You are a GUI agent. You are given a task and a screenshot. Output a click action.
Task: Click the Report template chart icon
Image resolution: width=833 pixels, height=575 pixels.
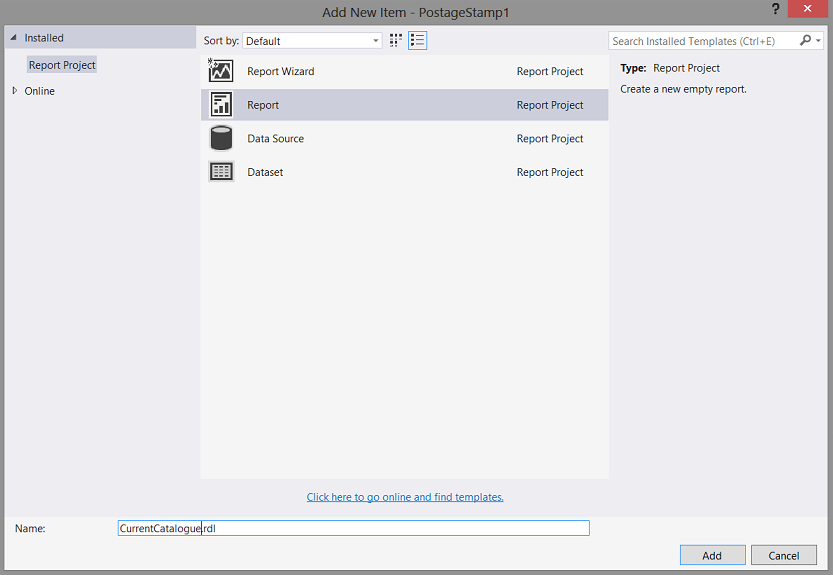click(x=220, y=105)
